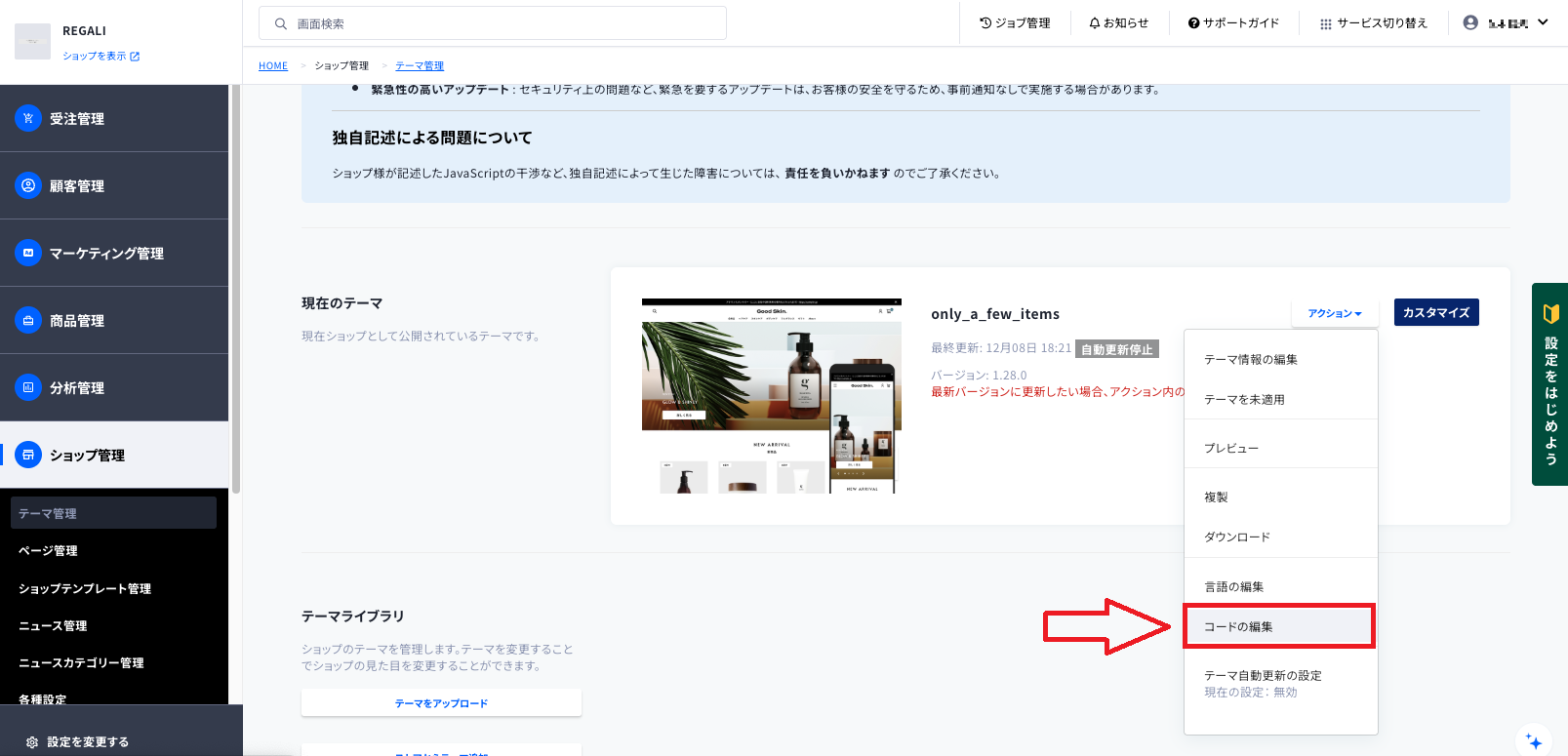Click the 設定を変更する gear icon

point(32,742)
